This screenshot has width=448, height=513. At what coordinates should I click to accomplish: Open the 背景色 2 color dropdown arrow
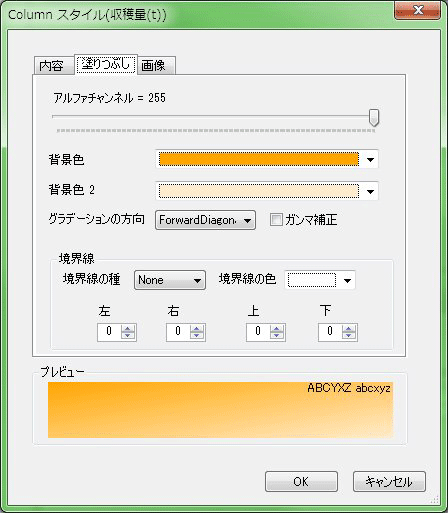click(370, 192)
